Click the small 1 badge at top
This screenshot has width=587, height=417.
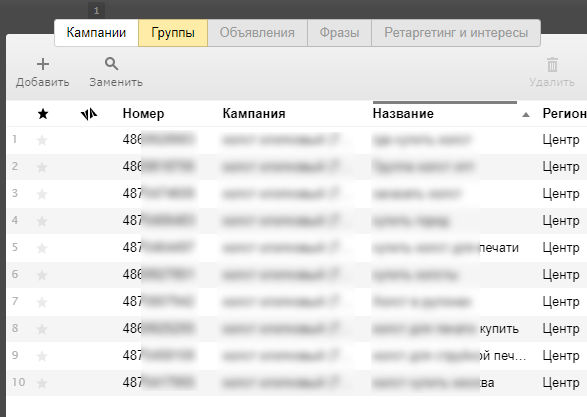pos(96,10)
